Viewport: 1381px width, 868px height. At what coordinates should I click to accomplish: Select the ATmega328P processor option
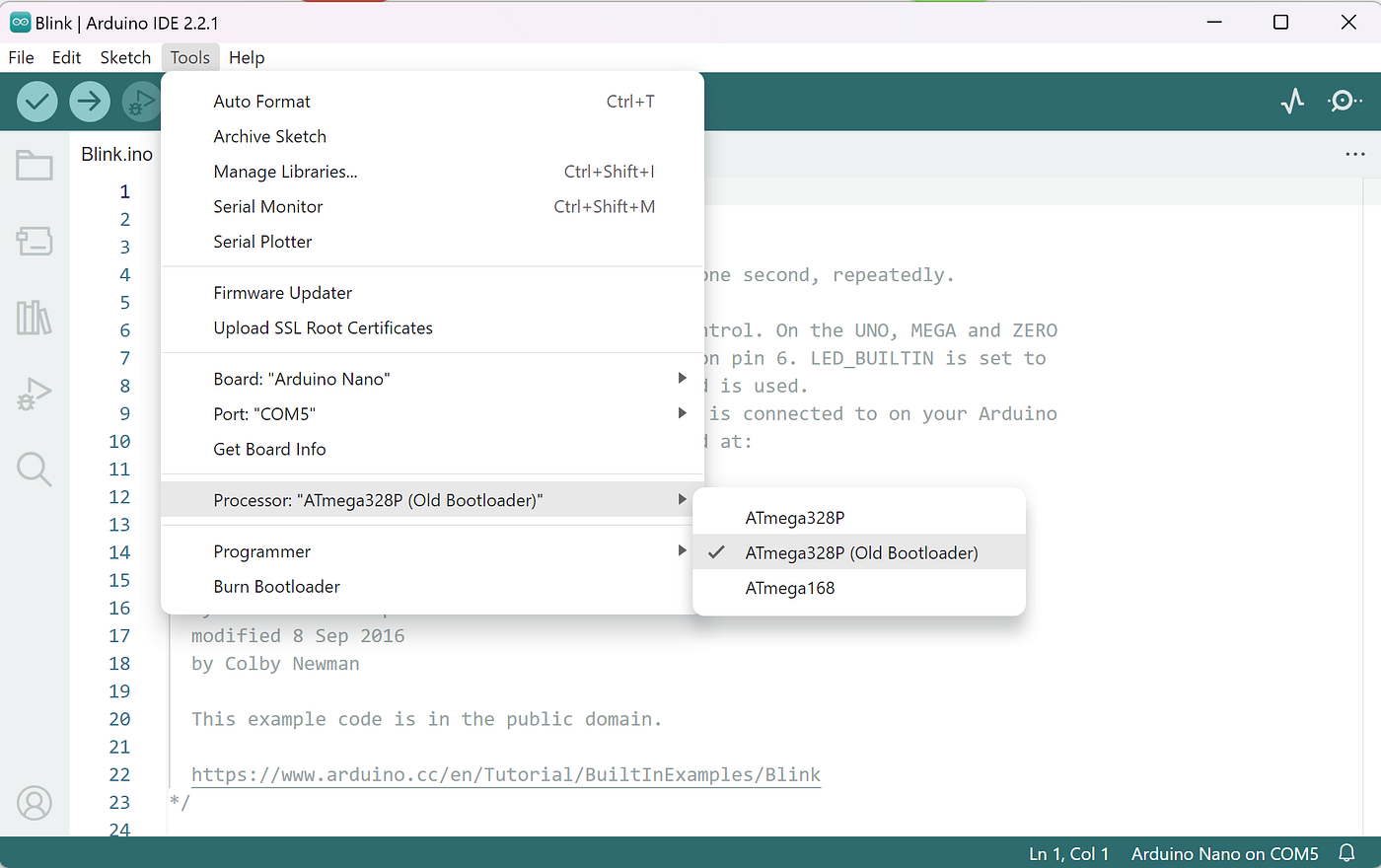click(x=859, y=518)
